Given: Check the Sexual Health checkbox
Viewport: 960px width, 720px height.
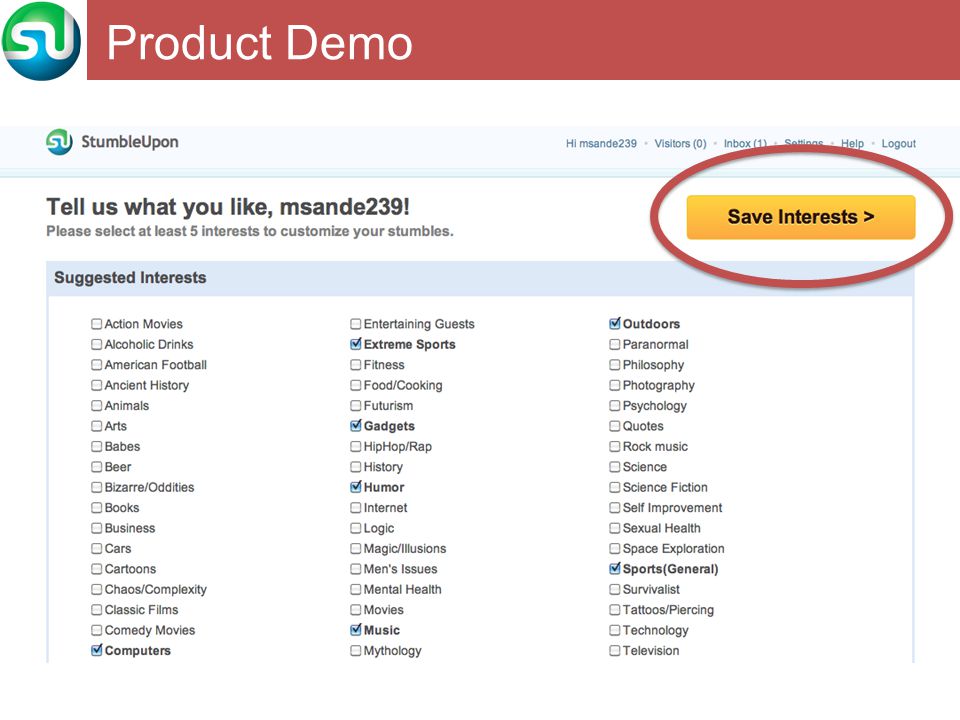Looking at the screenshot, I should click(x=615, y=528).
